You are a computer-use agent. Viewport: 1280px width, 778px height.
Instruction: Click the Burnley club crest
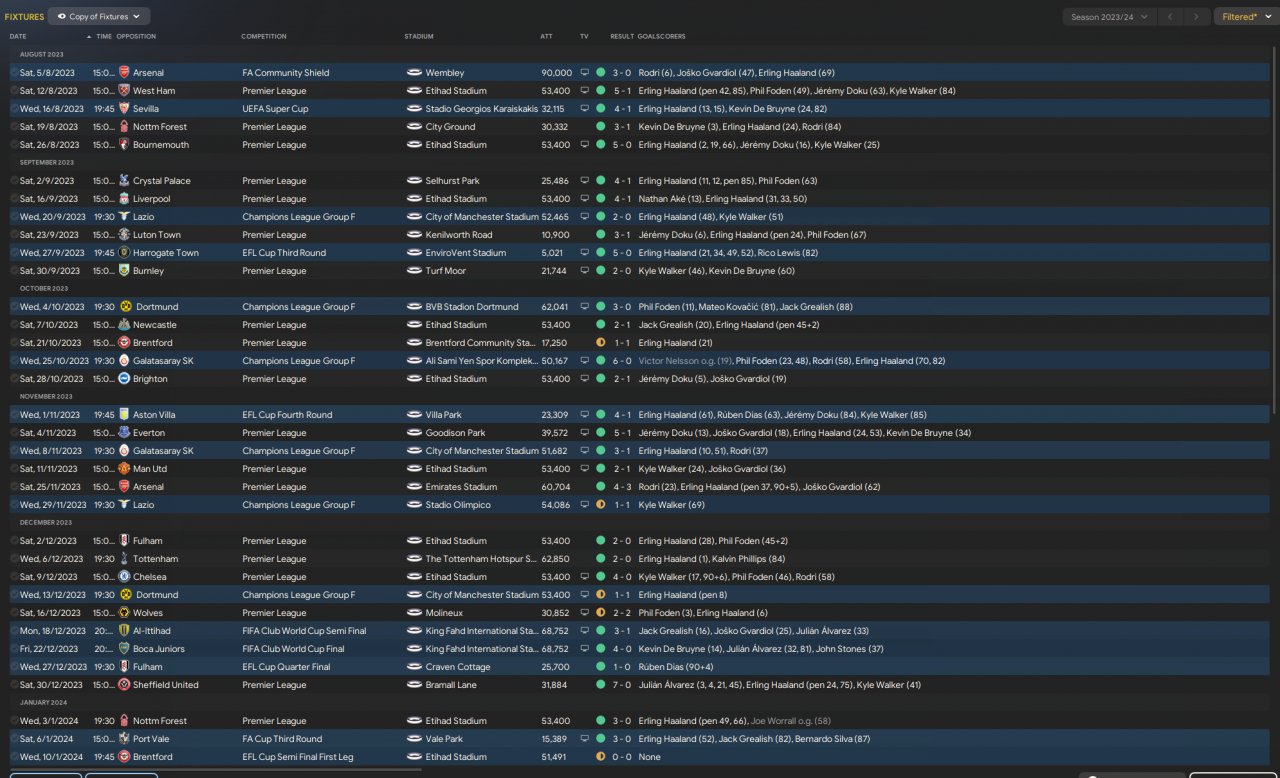[124, 271]
